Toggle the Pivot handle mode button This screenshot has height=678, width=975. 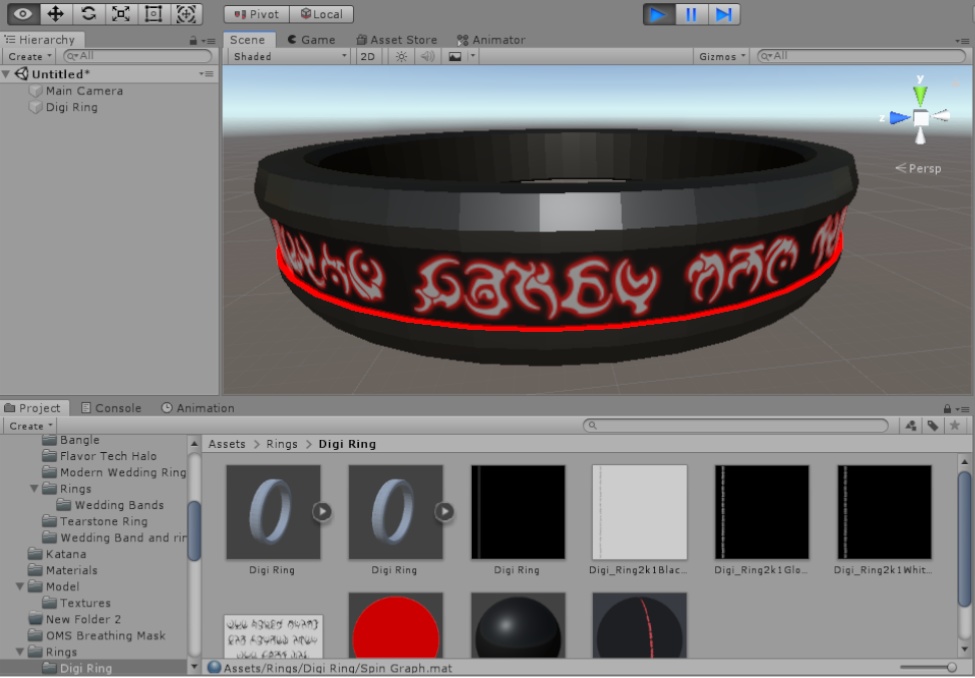click(255, 14)
